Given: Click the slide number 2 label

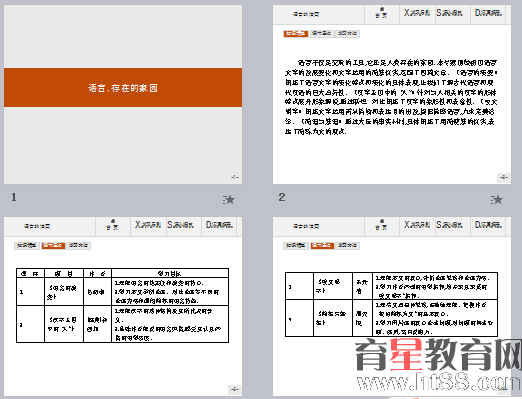Looking at the screenshot, I should 282,197.
